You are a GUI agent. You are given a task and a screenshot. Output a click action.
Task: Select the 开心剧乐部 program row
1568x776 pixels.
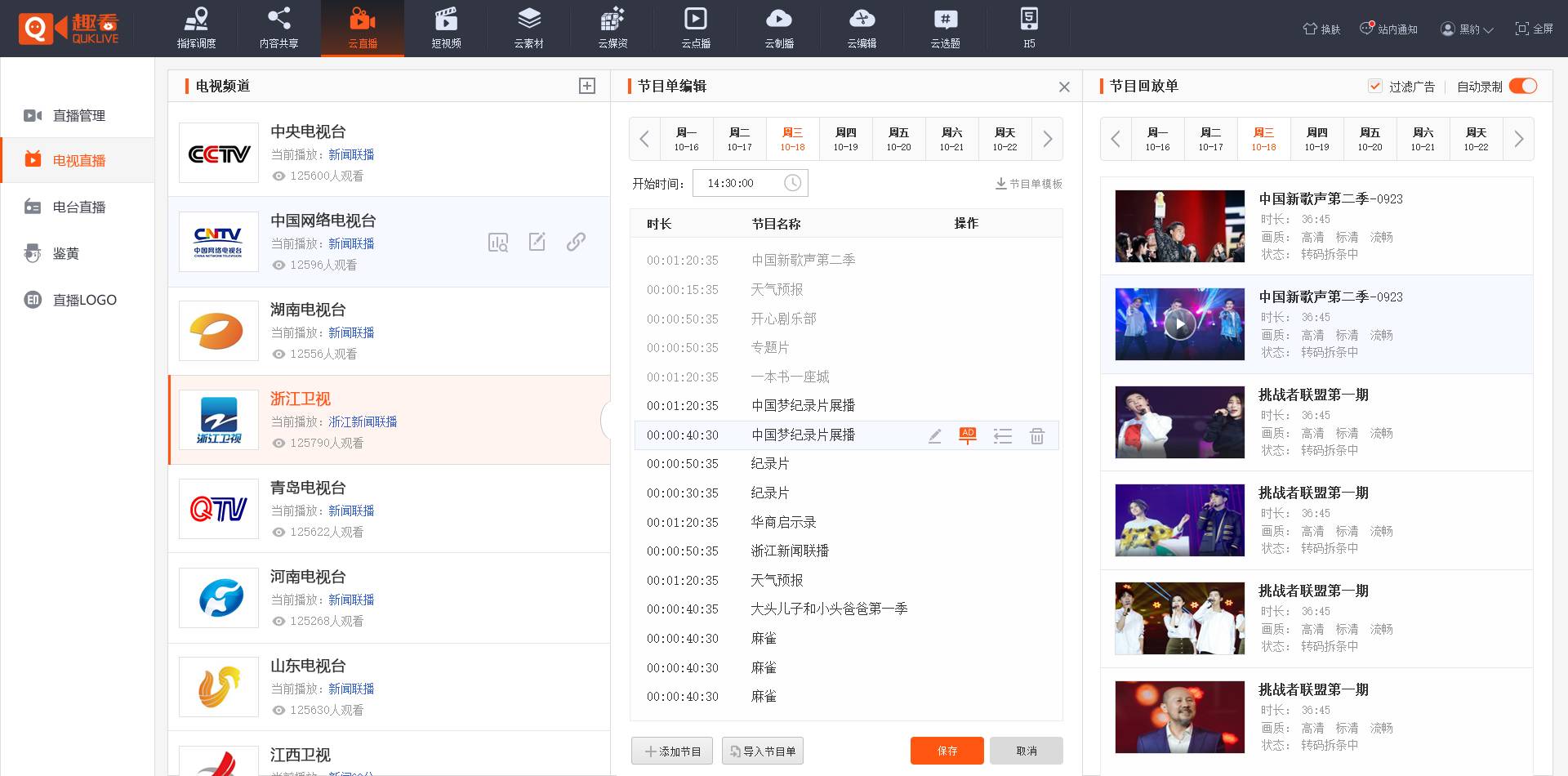(846, 319)
